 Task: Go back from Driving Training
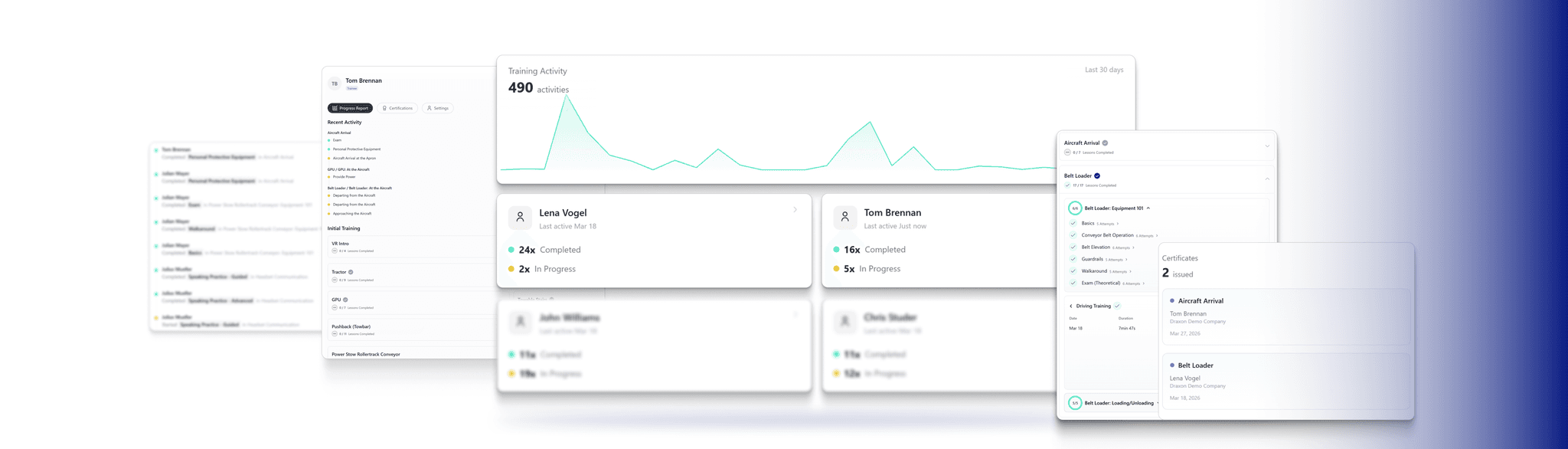pos(1070,306)
